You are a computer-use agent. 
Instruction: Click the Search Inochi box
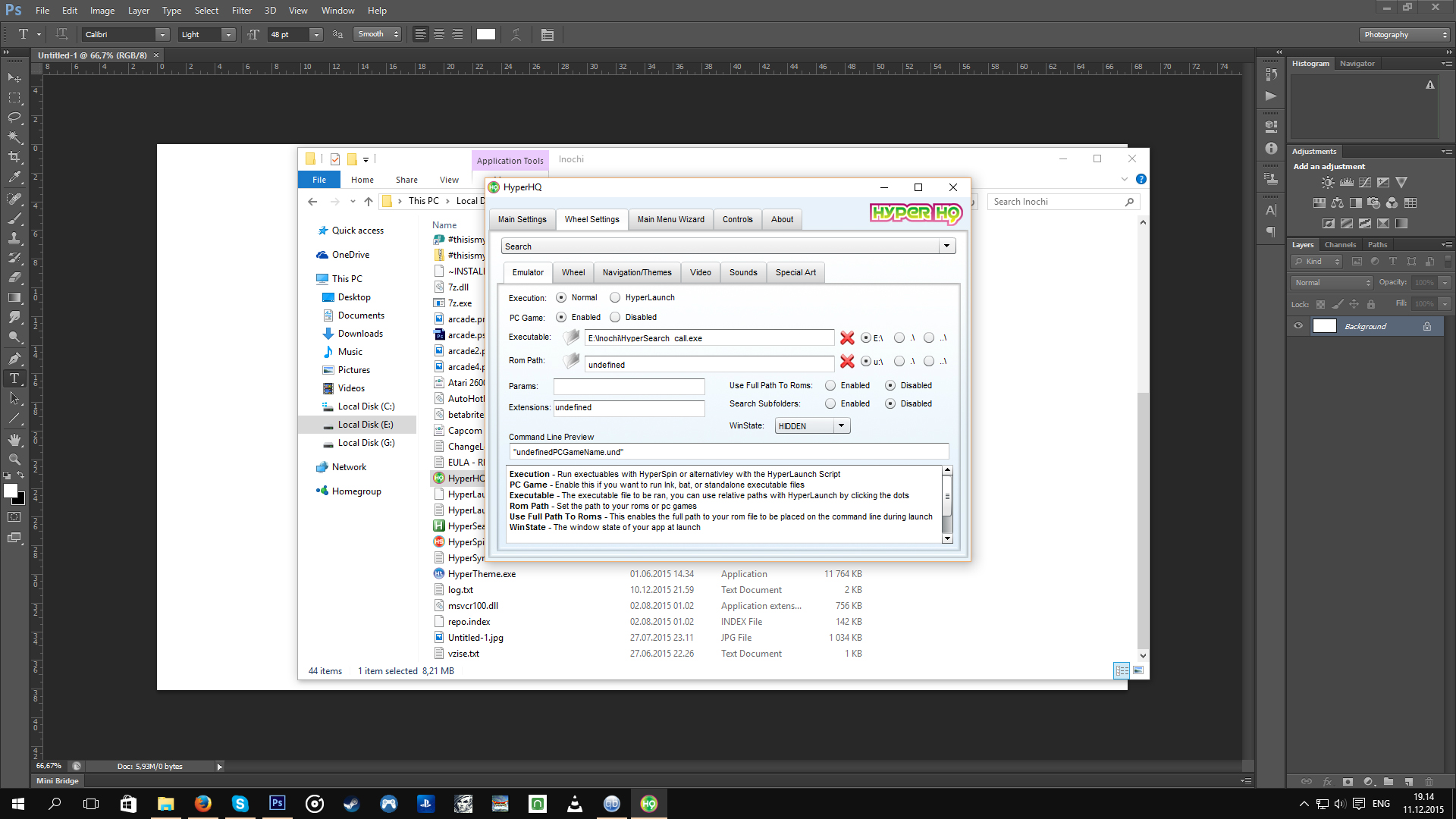click(x=1064, y=202)
